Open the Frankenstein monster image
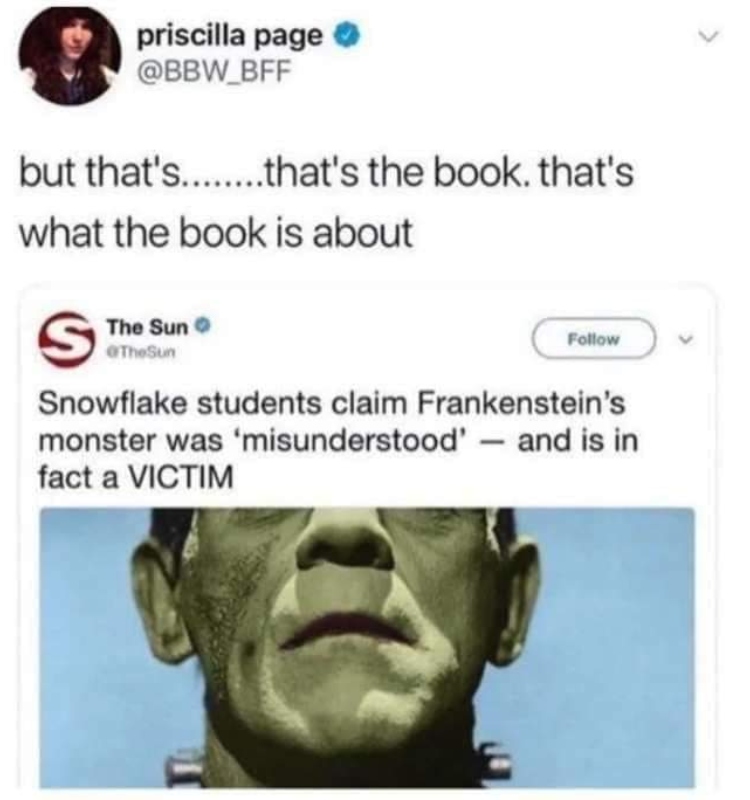This screenshot has height=800, width=750. point(367,647)
